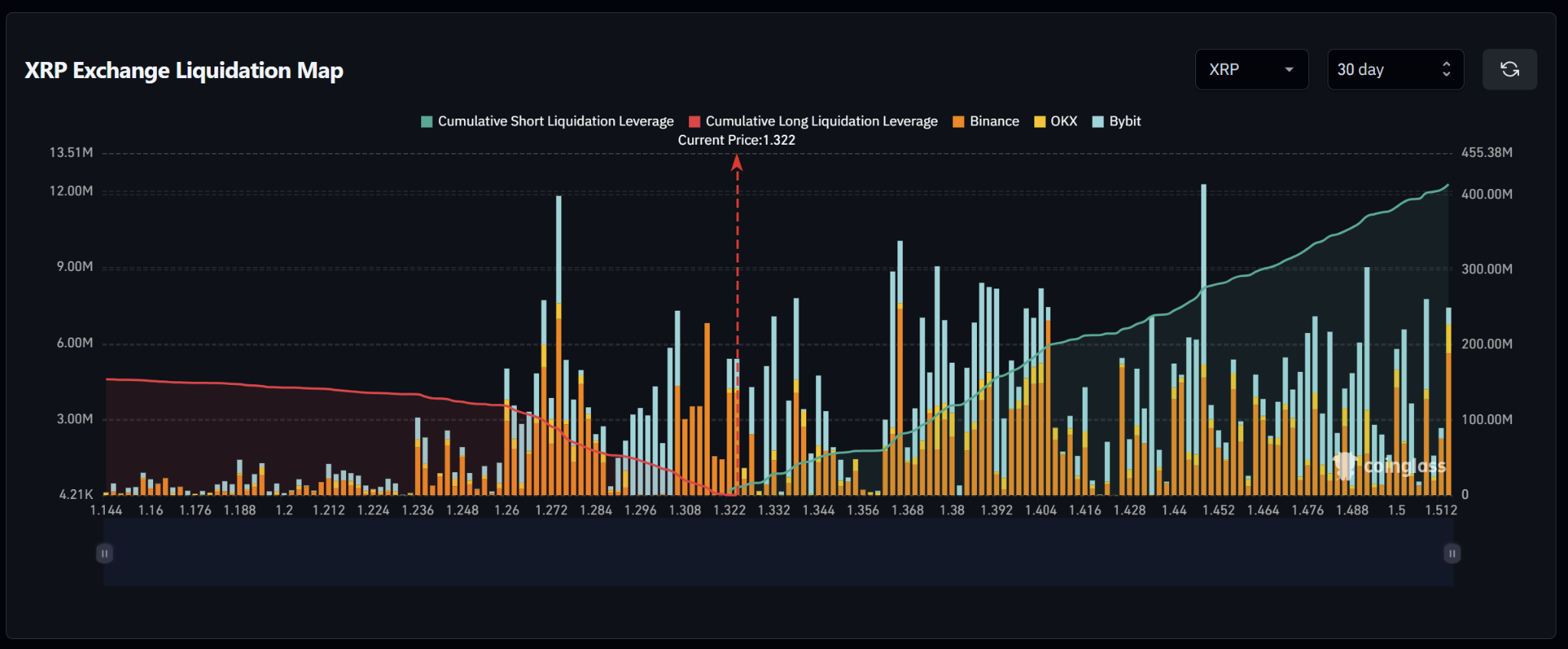This screenshot has width=1568, height=649.
Task: Click the 30 day up-down stepper arrows
Action: point(1445,70)
